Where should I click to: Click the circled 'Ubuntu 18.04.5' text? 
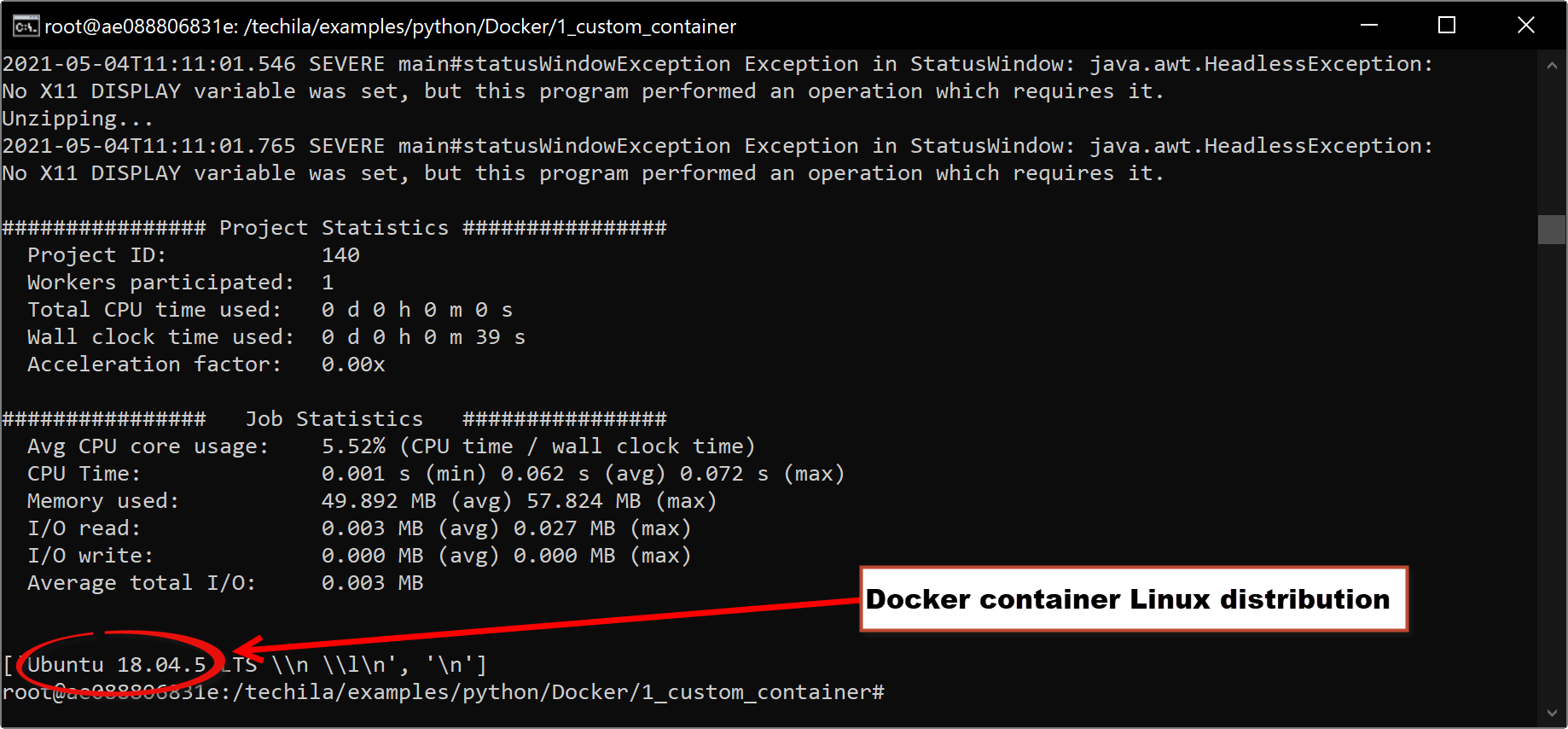click(x=117, y=665)
